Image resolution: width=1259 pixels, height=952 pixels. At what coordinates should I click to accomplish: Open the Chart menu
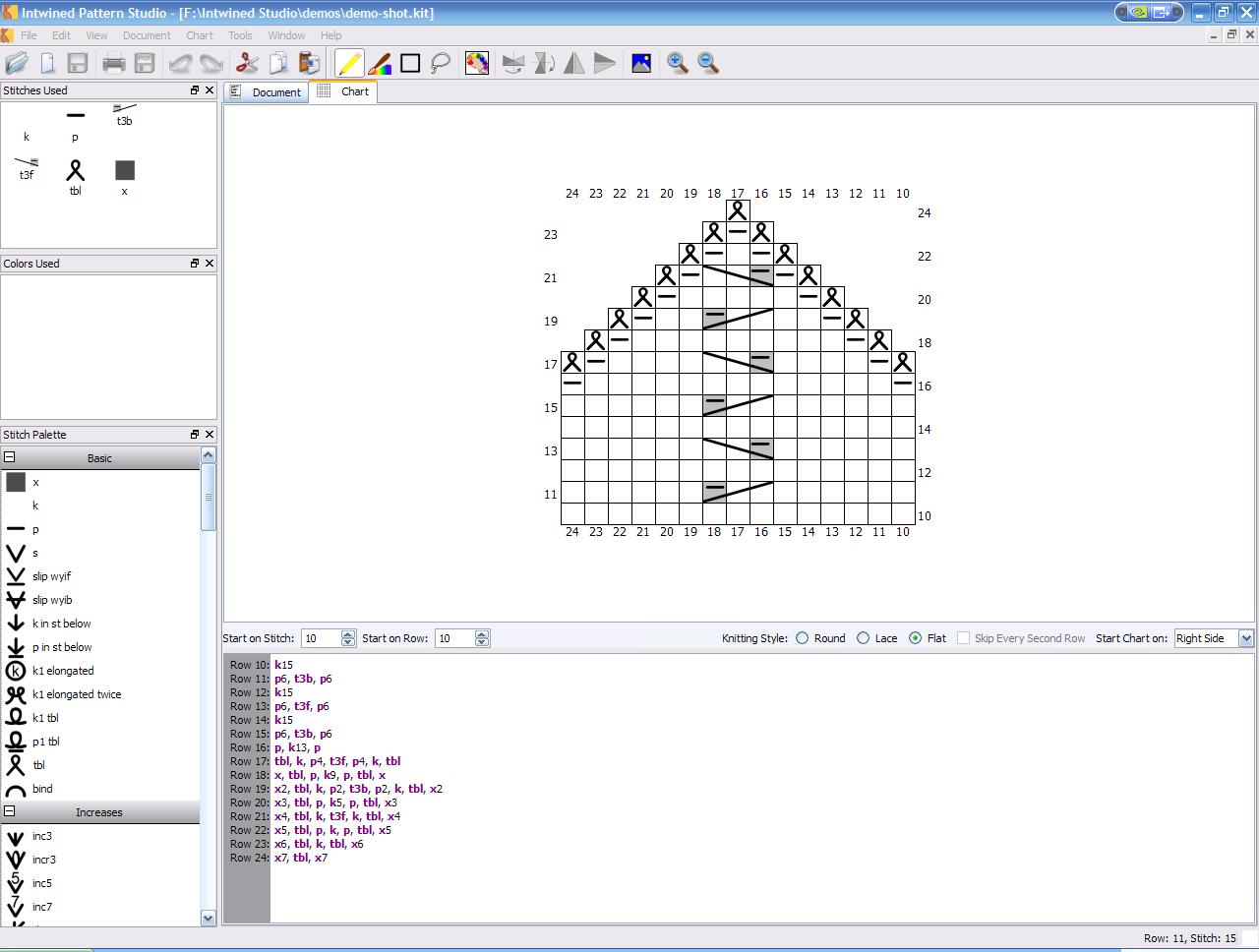coord(200,35)
